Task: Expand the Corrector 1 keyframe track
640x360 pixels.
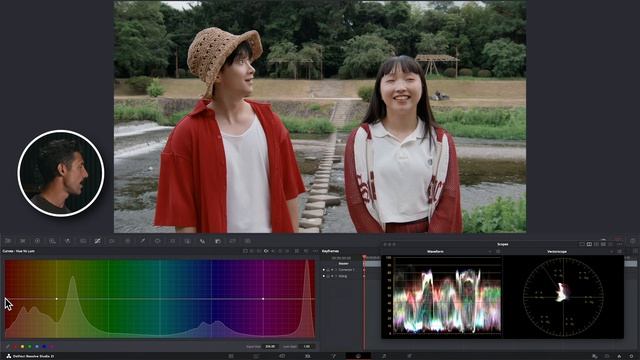Action: point(336,270)
